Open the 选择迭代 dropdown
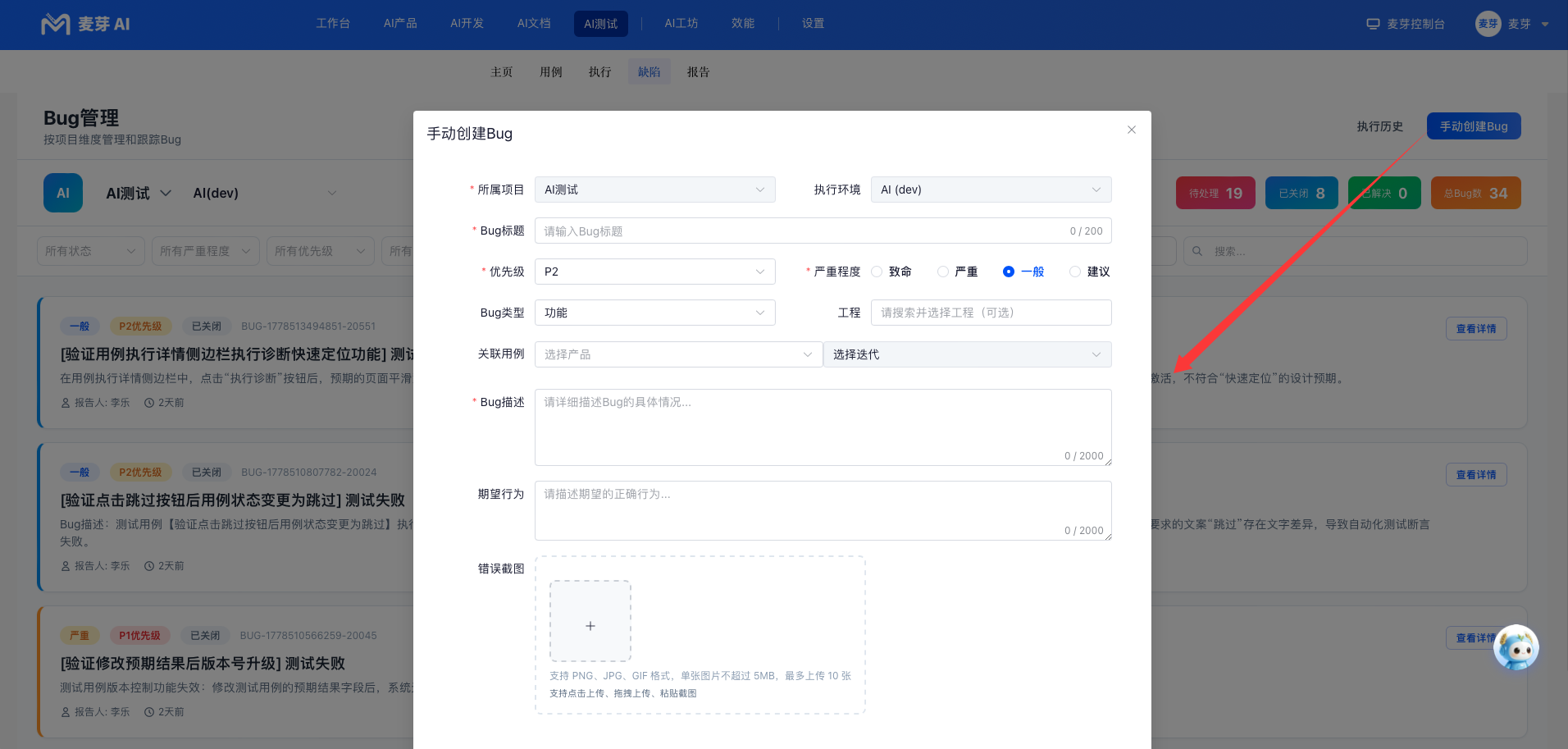This screenshot has width=1568, height=749. click(968, 354)
